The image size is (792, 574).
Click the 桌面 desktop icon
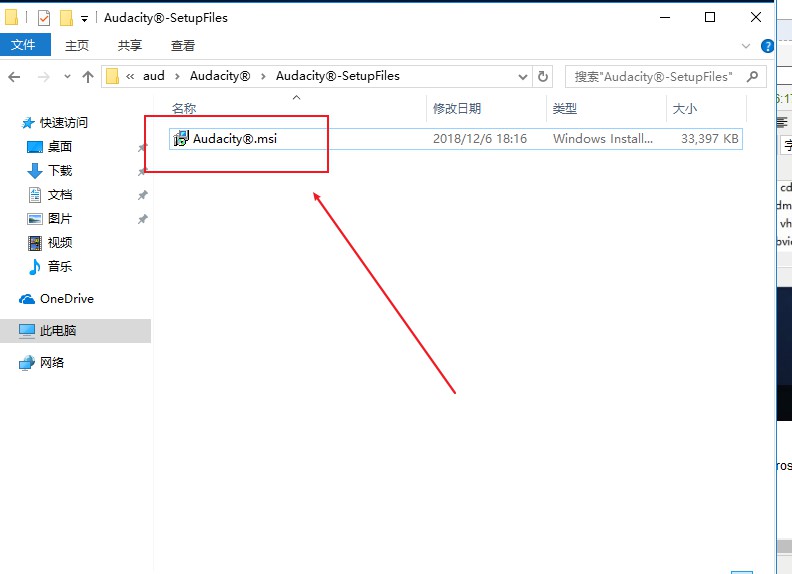(34, 147)
